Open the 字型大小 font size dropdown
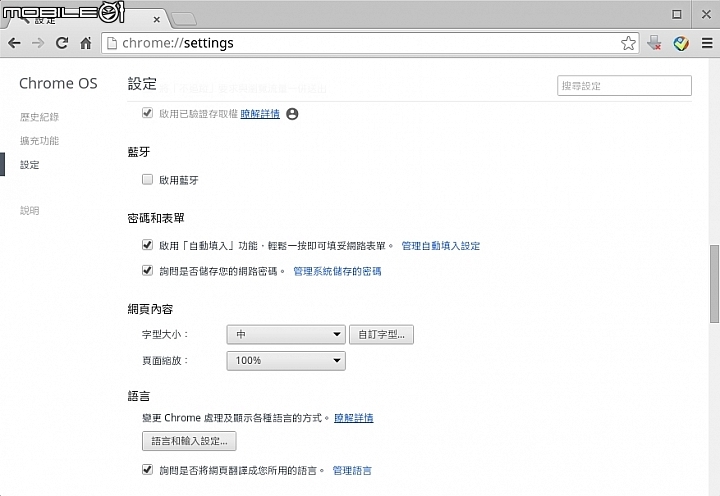Image resolution: width=720 pixels, height=496 pixels. [286, 334]
